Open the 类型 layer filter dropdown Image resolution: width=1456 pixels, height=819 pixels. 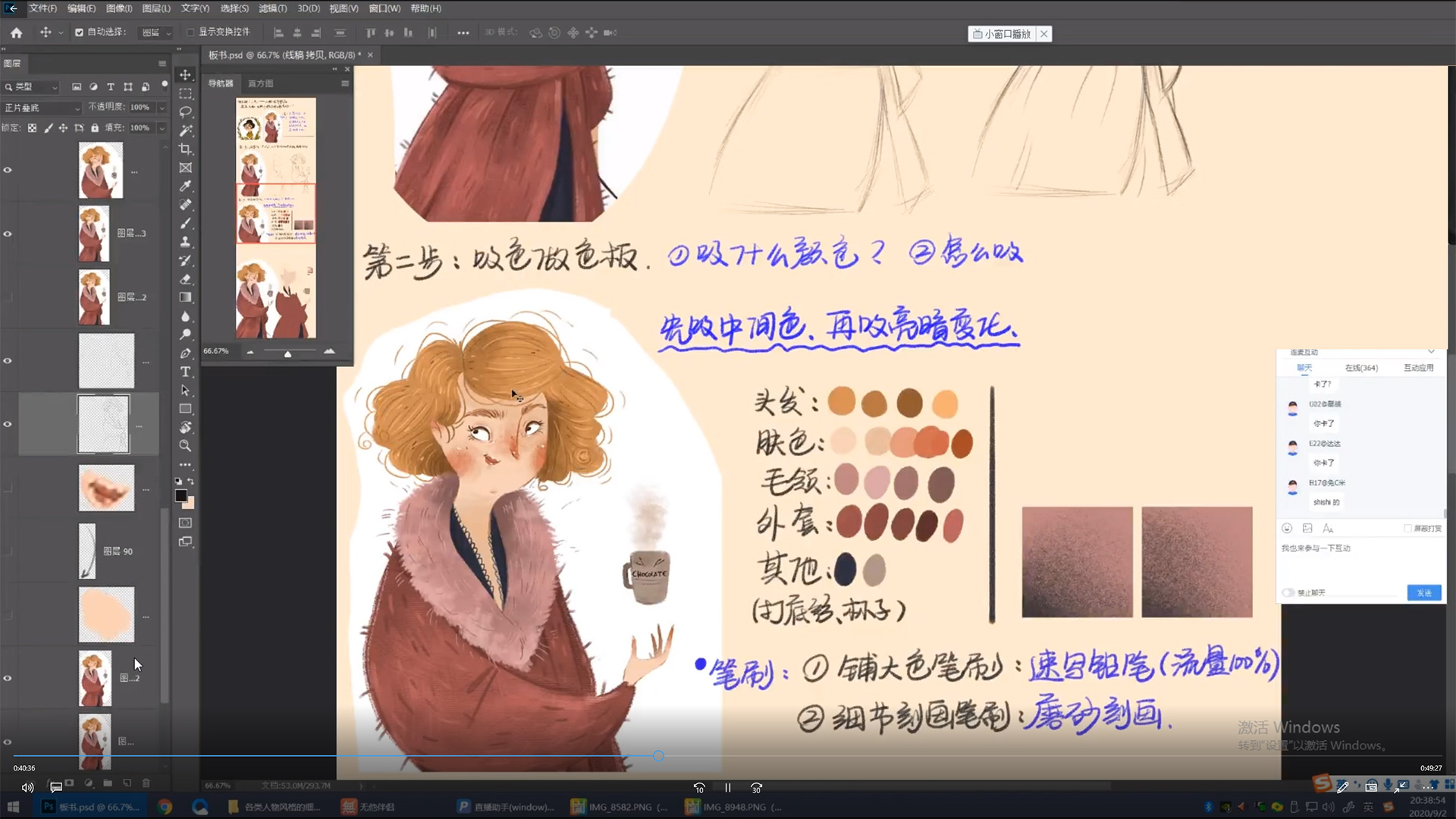coord(32,87)
